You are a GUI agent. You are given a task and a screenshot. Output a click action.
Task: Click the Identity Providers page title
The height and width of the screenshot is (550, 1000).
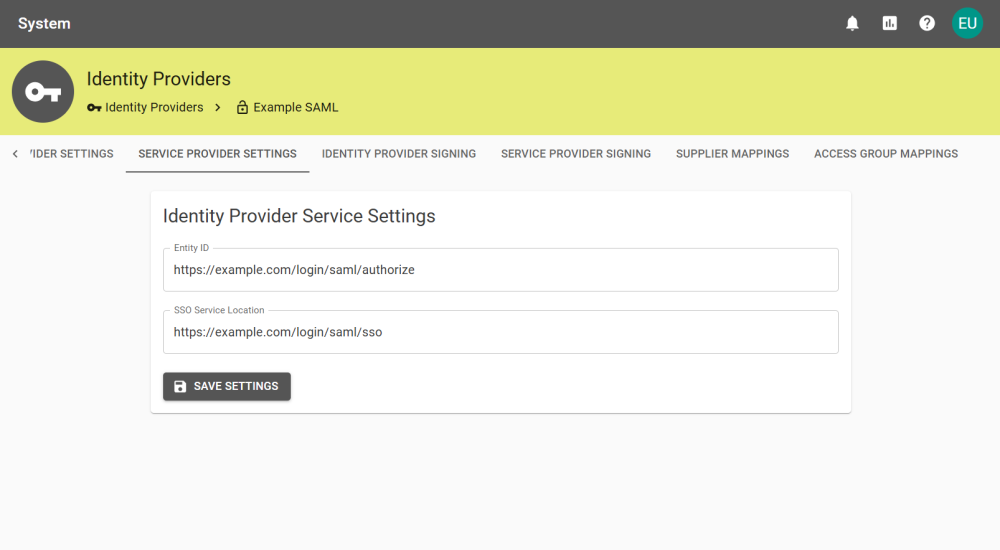[159, 79]
